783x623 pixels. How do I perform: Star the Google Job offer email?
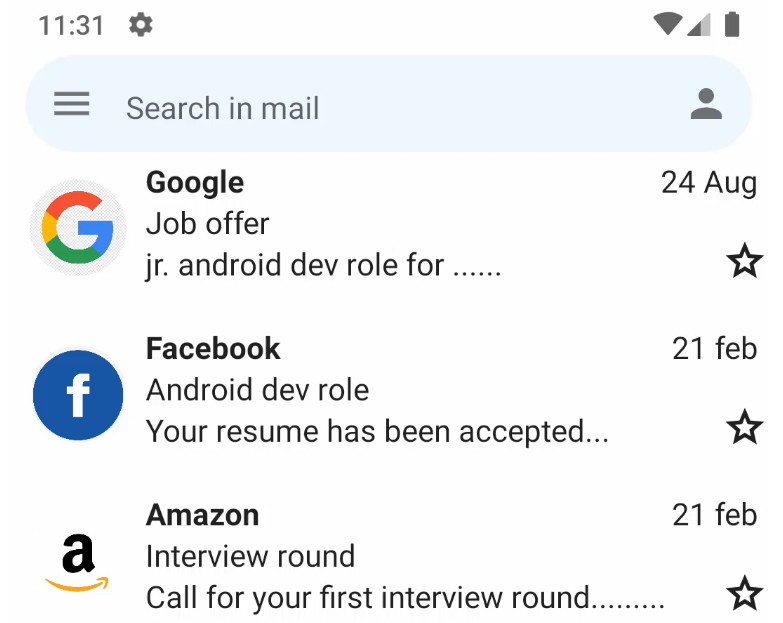click(x=745, y=261)
